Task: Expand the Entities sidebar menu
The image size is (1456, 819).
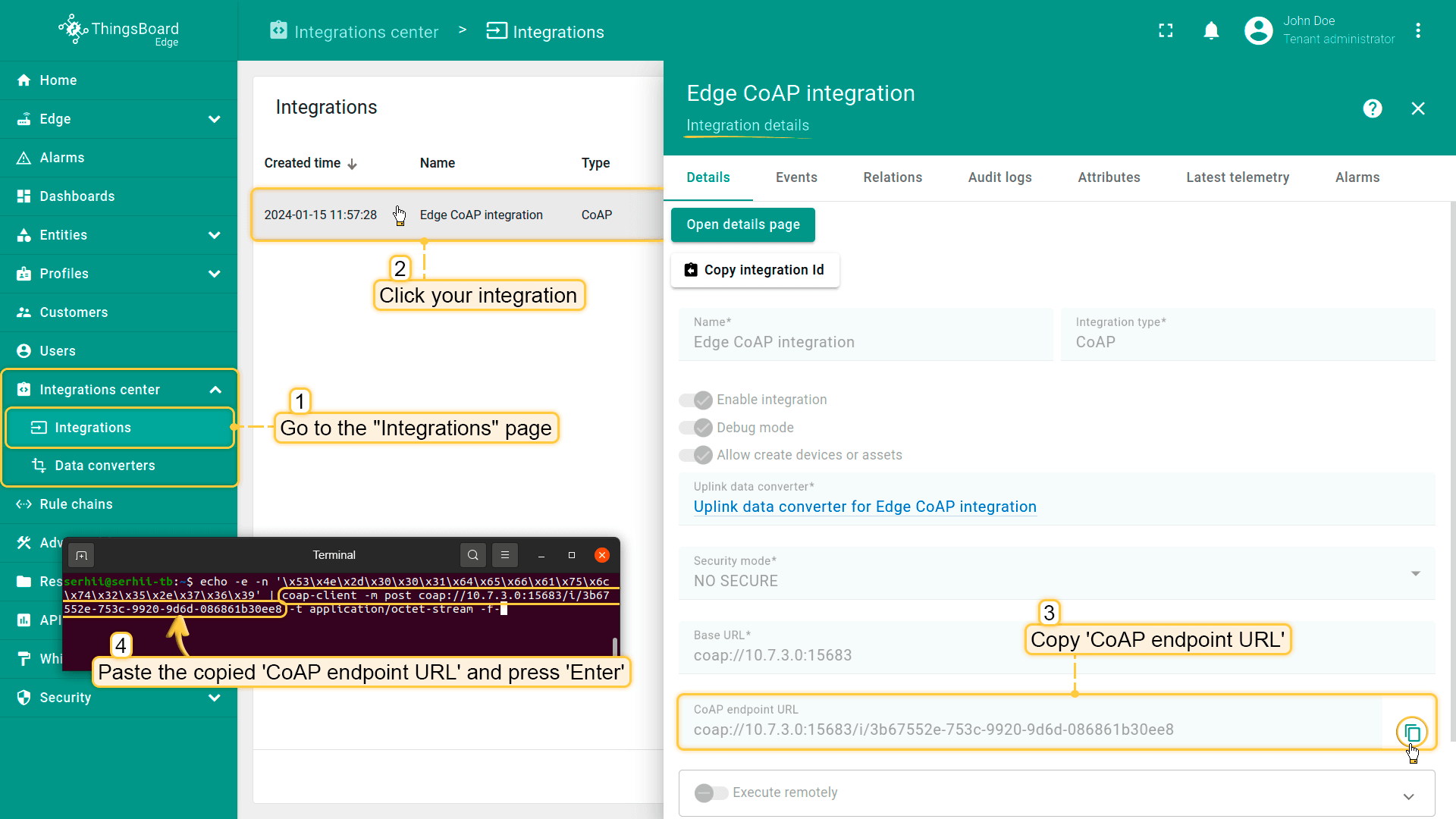Action: pos(215,235)
